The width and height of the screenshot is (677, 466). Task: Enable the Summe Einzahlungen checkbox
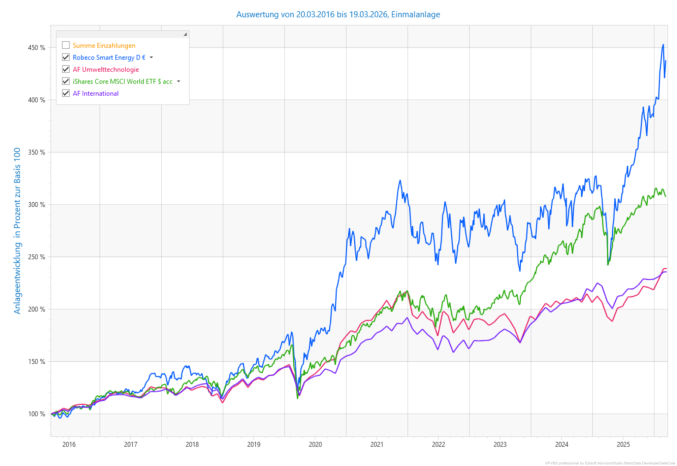[x=66, y=46]
